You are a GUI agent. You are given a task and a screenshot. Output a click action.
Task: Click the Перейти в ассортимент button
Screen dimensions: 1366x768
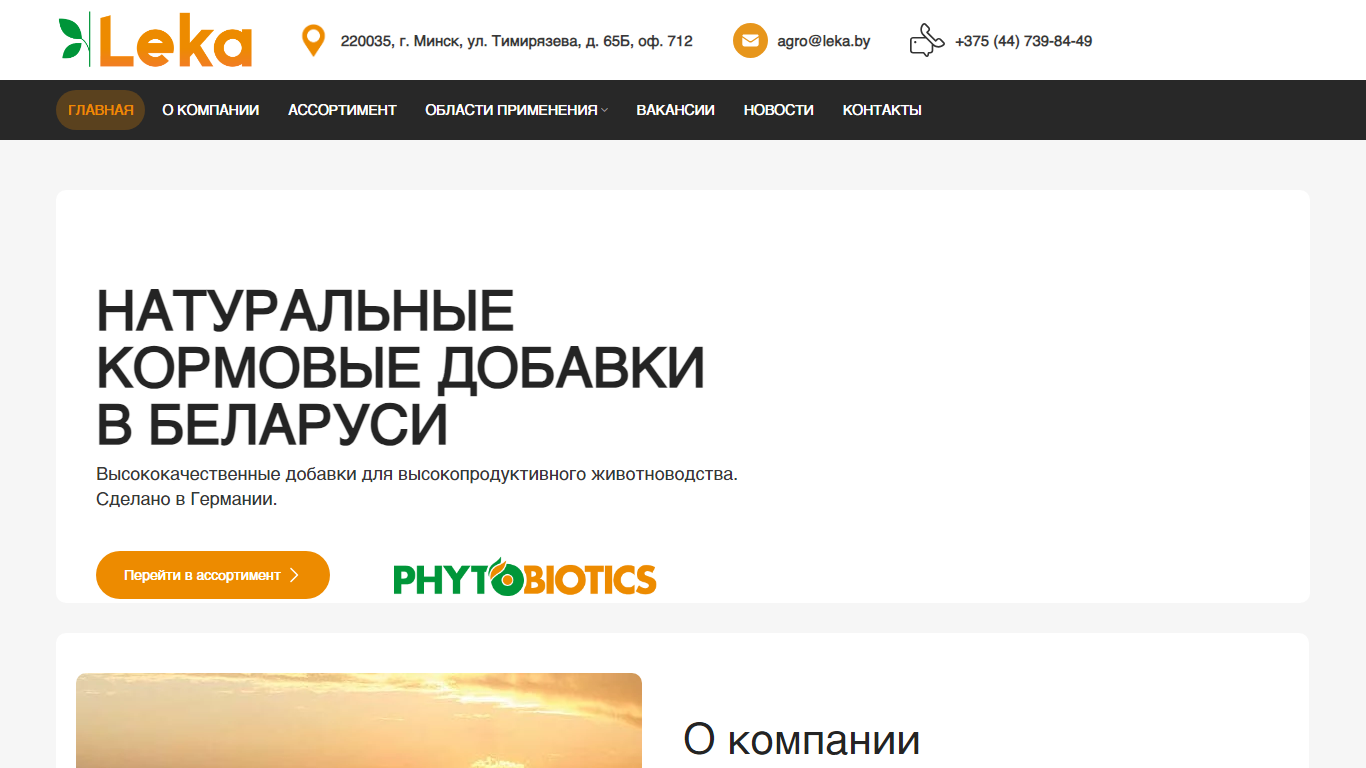(x=213, y=575)
